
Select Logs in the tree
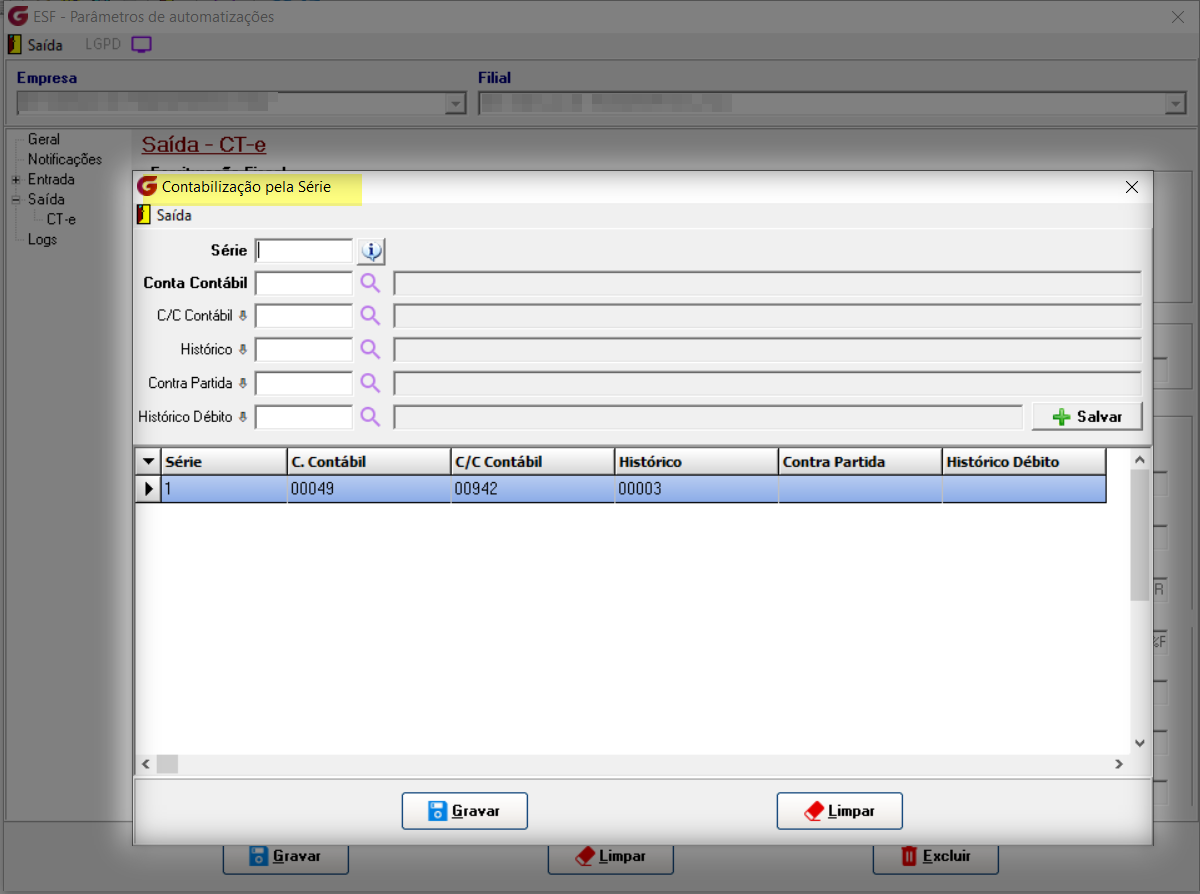(x=42, y=240)
